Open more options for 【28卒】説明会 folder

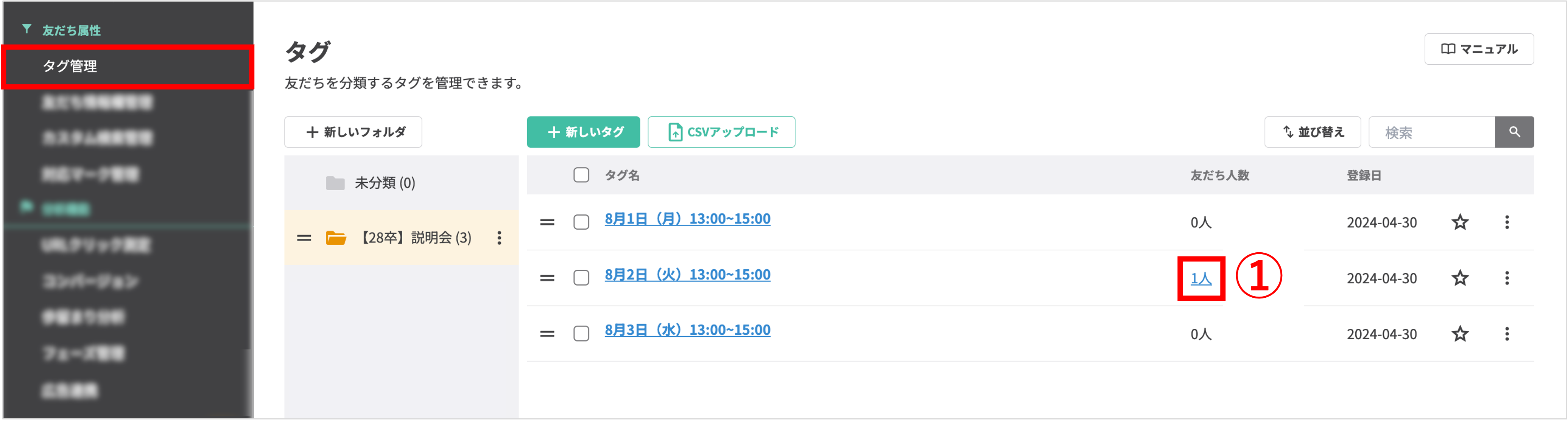pyautogui.click(x=499, y=238)
